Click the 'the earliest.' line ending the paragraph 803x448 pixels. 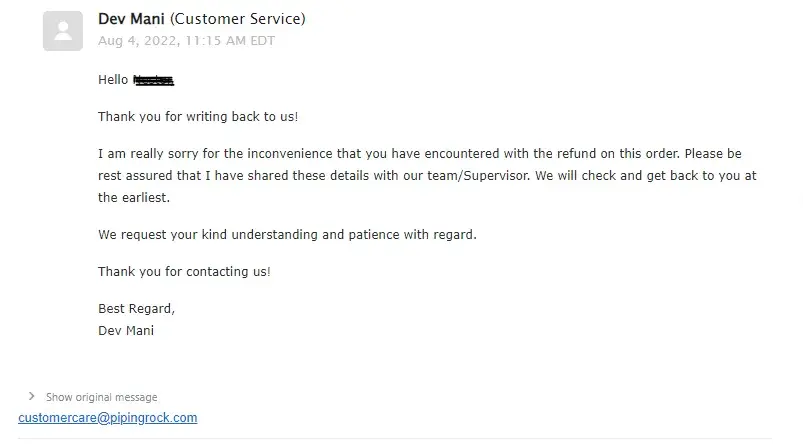(134, 197)
